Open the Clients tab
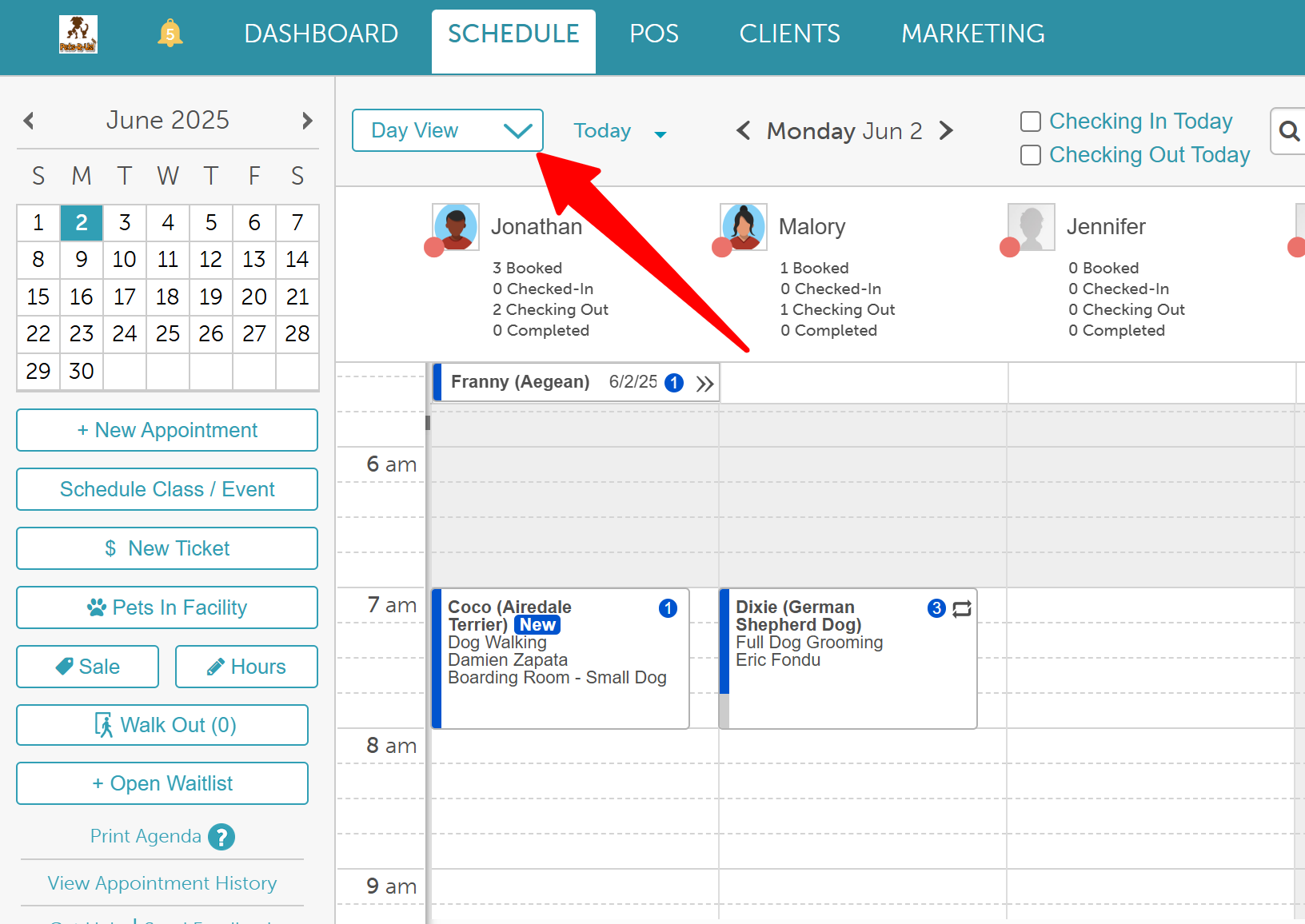The width and height of the screenshot is (1305, 924). pos(790,34)
